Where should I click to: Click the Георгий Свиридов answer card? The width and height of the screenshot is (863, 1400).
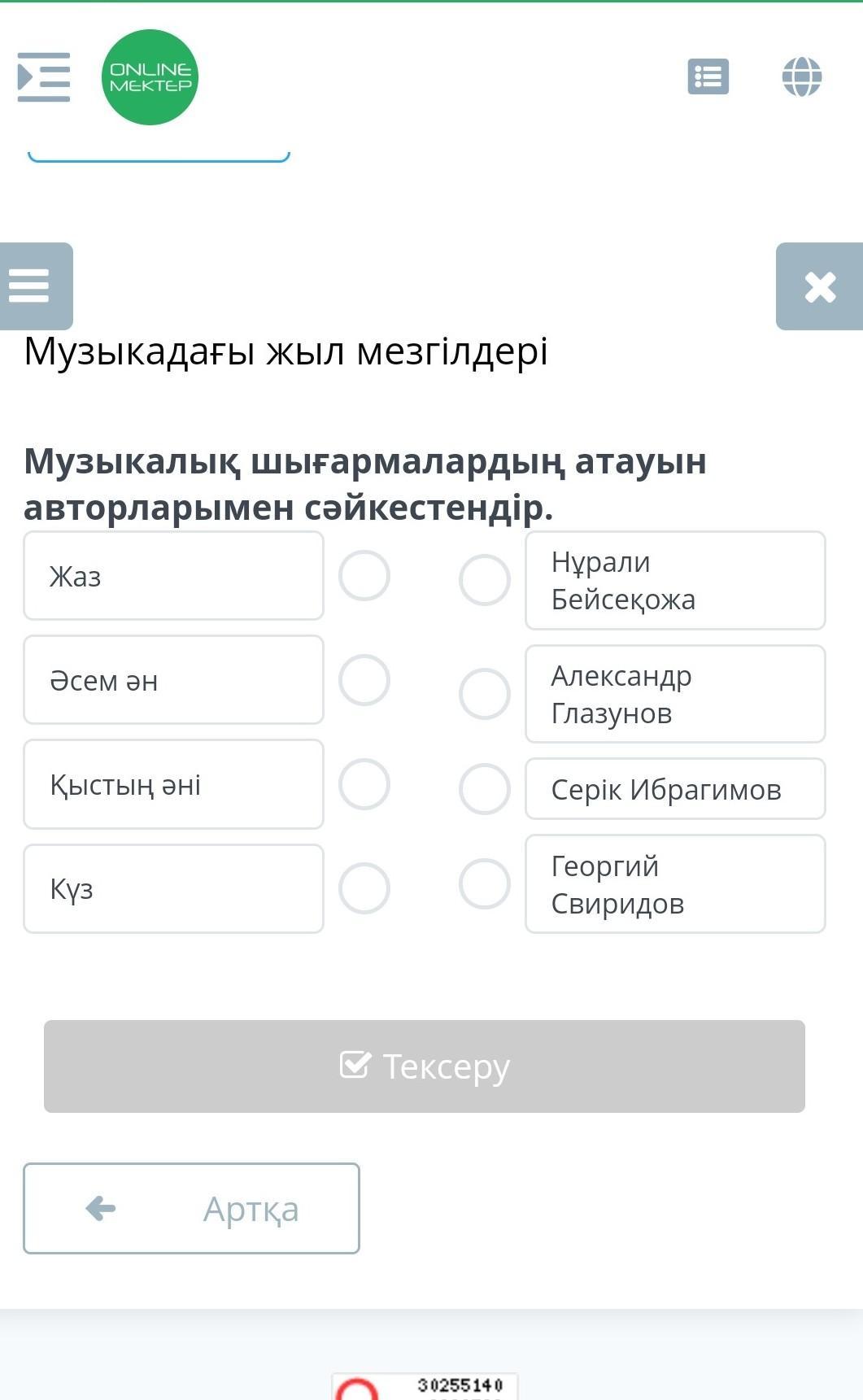point(675,884)
